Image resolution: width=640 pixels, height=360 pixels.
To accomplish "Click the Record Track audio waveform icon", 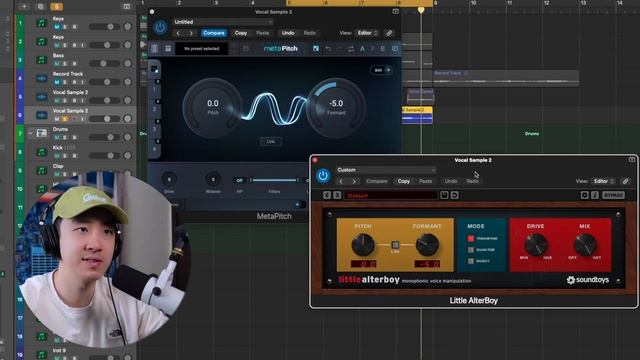I will pyautogui.click(x=41, y=78).
